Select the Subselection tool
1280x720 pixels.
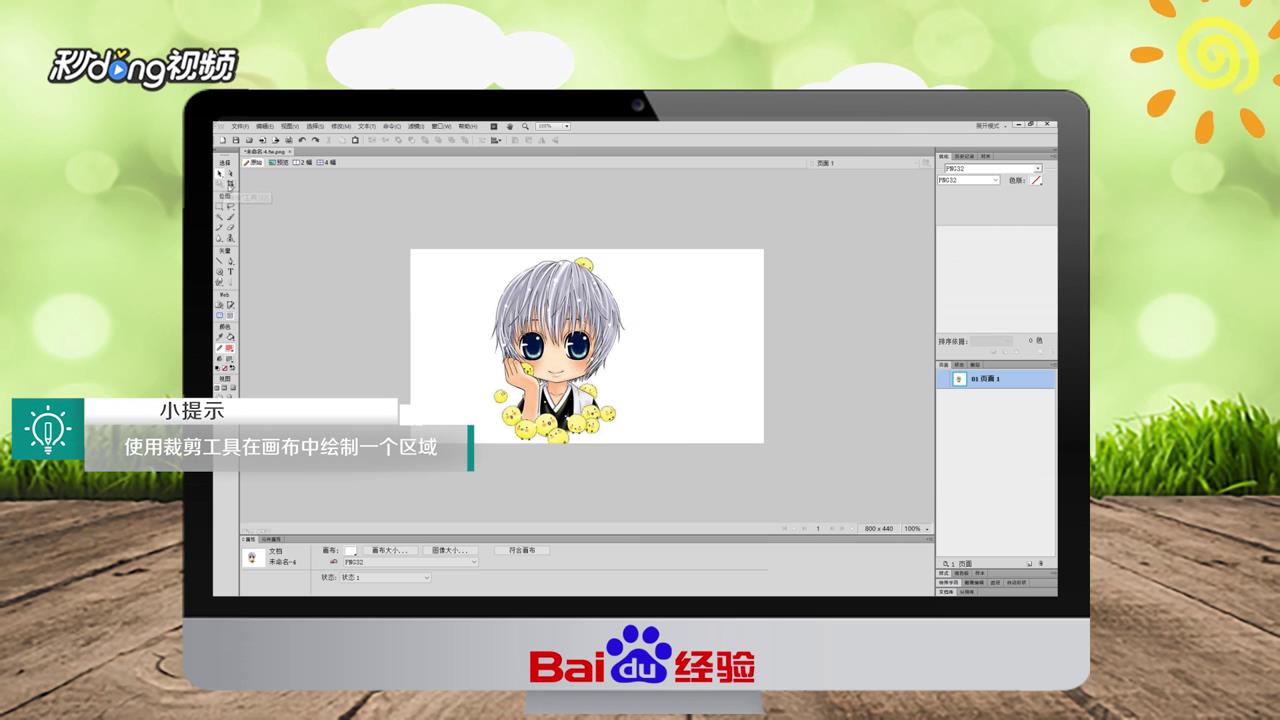[x=231, y=174]
